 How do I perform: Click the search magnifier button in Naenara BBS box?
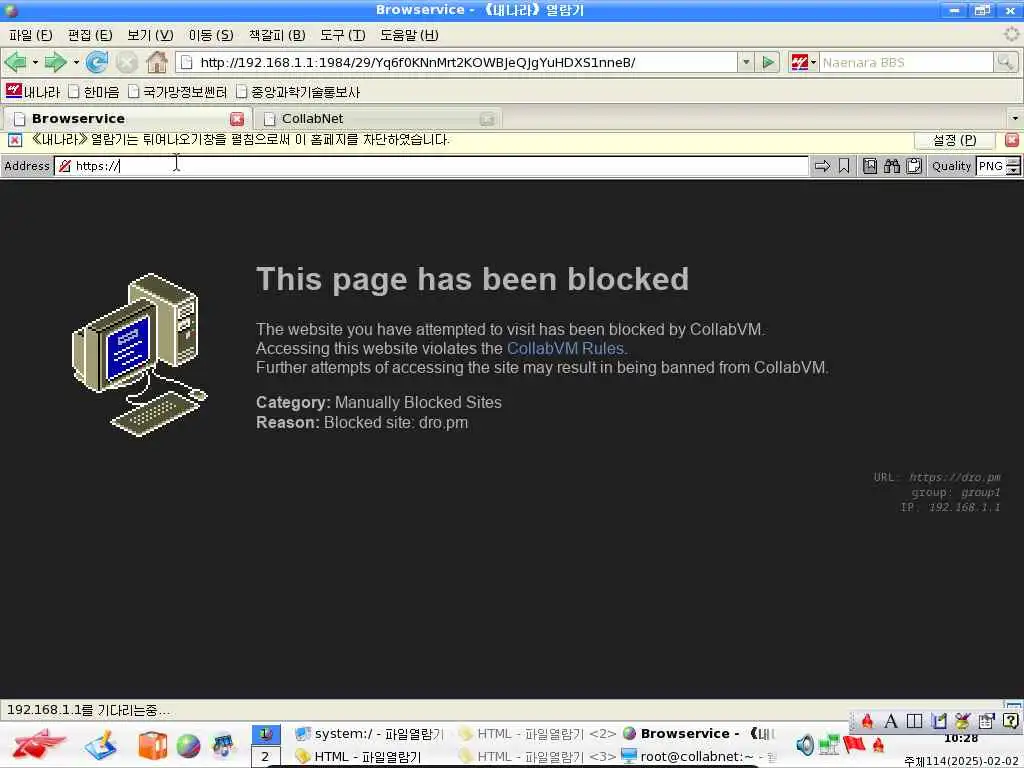pos(1005,63)
